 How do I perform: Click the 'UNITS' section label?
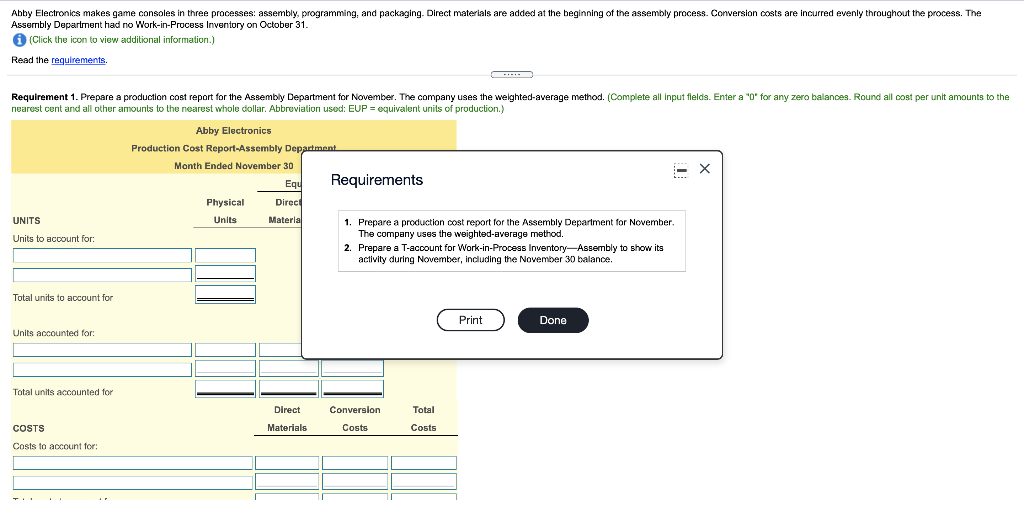(27, 221)
